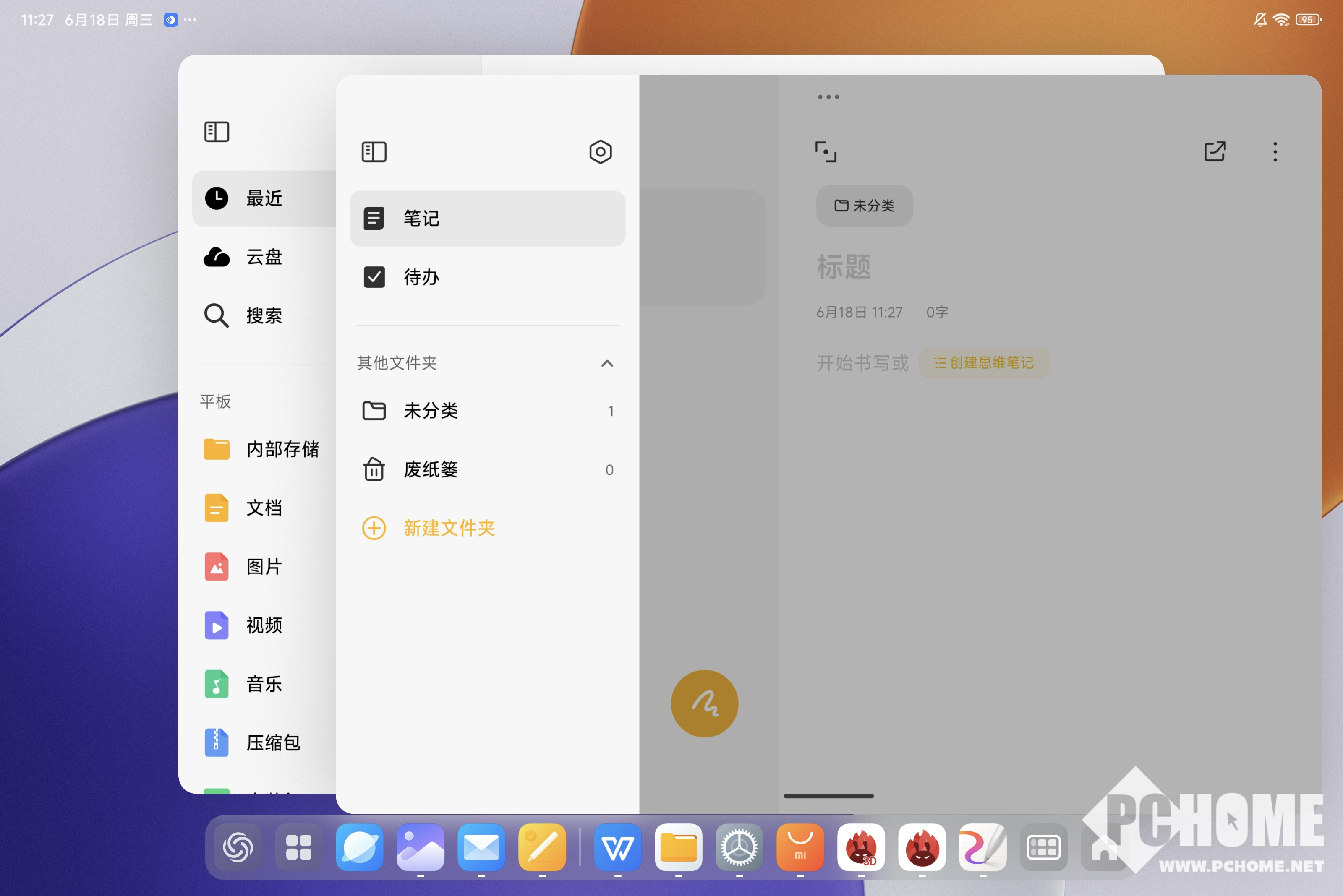The width and height of the screenshot is (1343, 896).
Task: Launch AnTuTu 3D benchmark icon in dock
Action: [861, 847]
